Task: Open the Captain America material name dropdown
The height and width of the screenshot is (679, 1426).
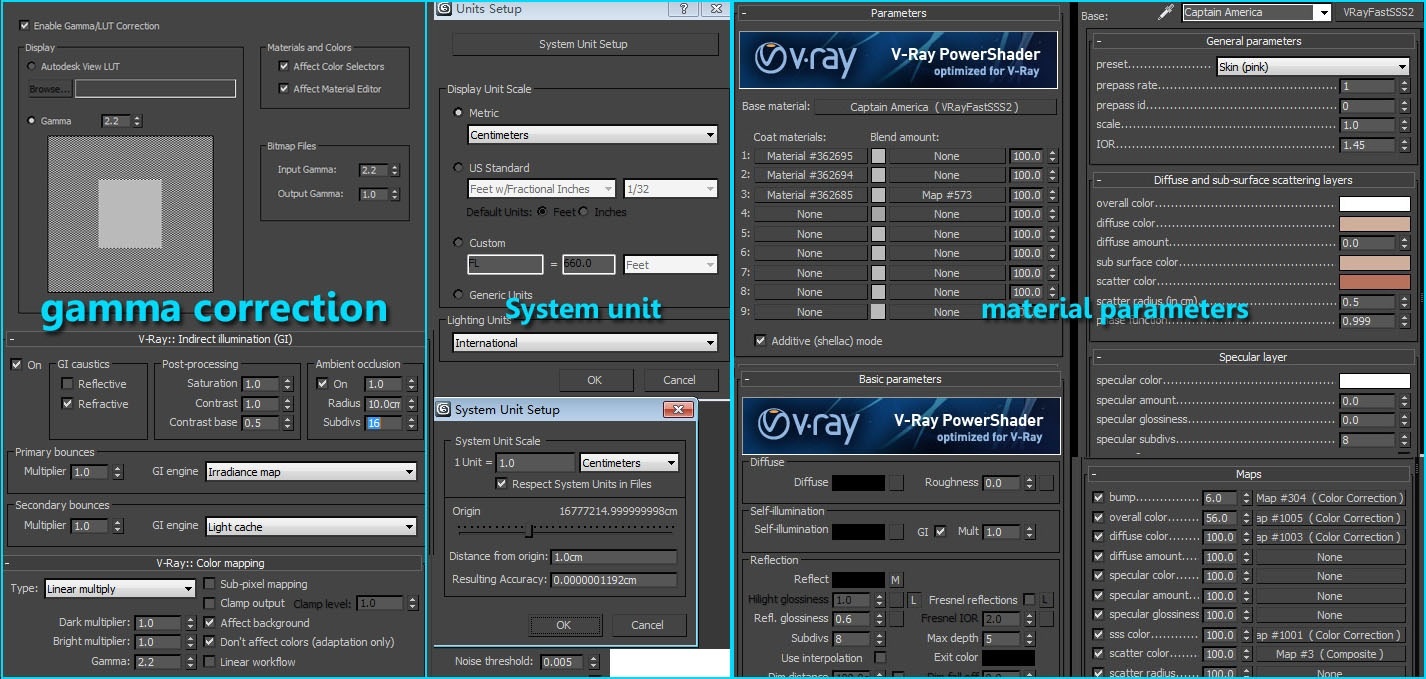Action: [x=1256, y=13]
